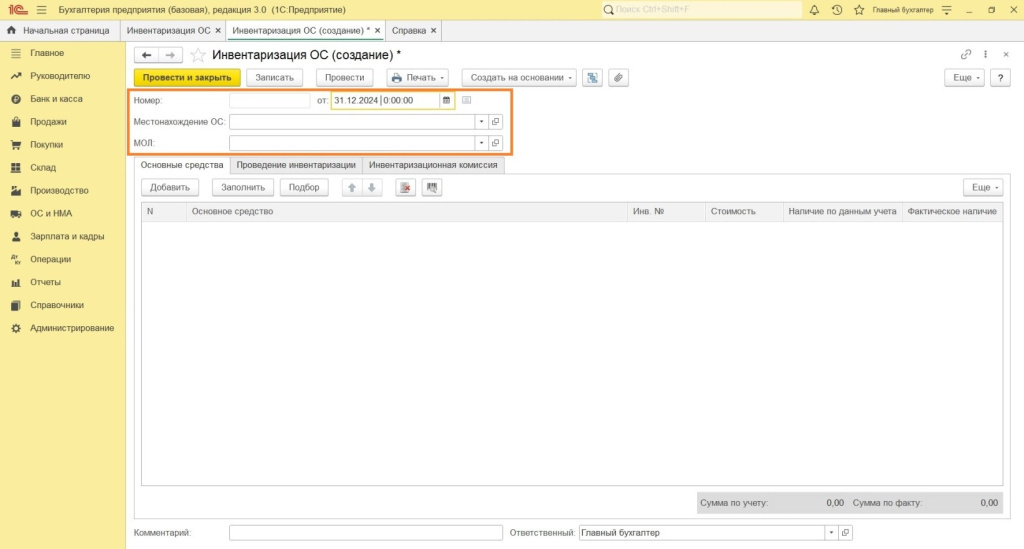1024x549 pixels.
Task: Click the Подбор button
Action: (x=304, y=187)
